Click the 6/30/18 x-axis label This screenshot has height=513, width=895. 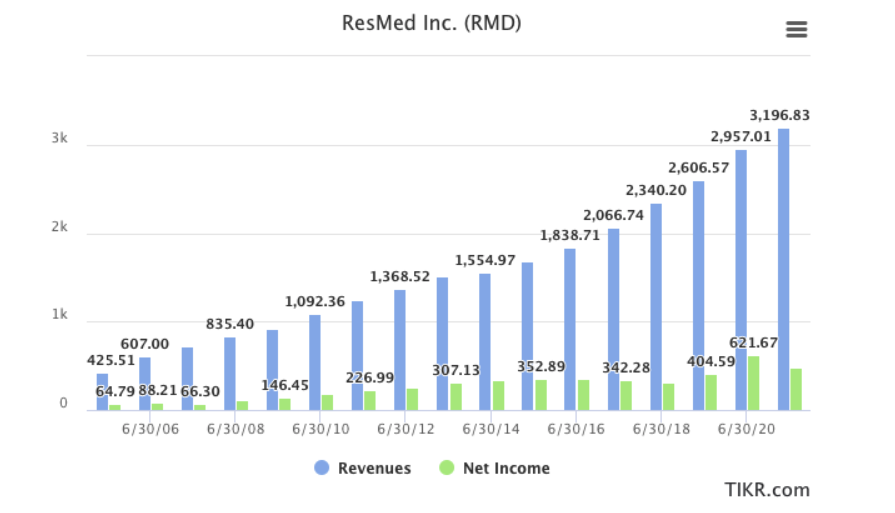[x=661, y=429]
